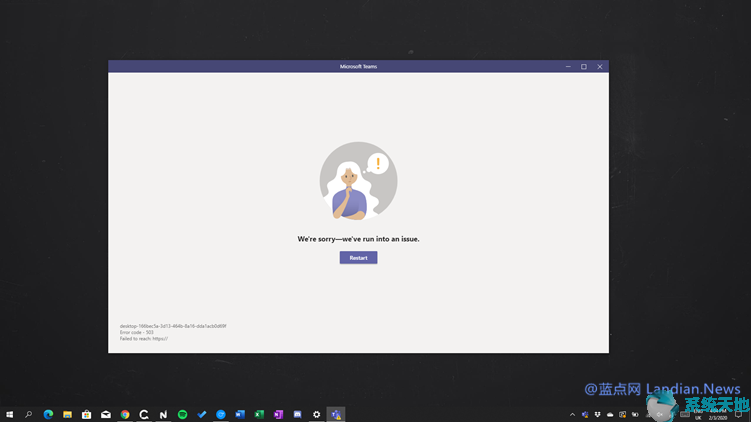This screenshot has height=422, width=751.
Task: Open Dropbox tray icon
Action: (597, 414)
